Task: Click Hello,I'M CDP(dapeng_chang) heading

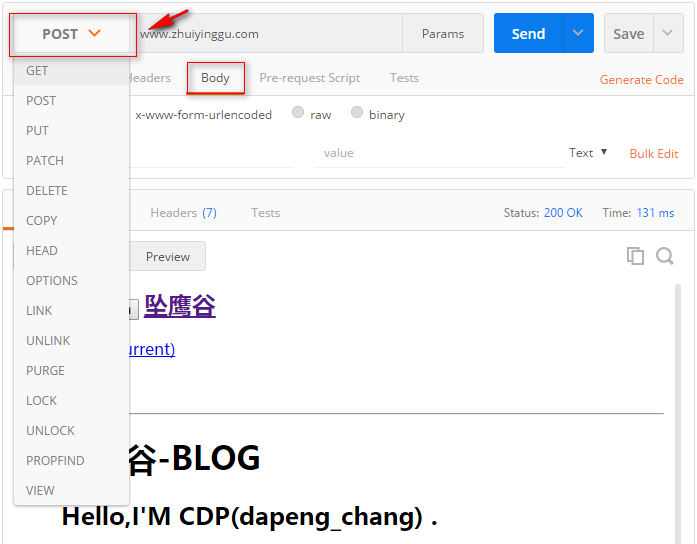Action: (250, 517)
